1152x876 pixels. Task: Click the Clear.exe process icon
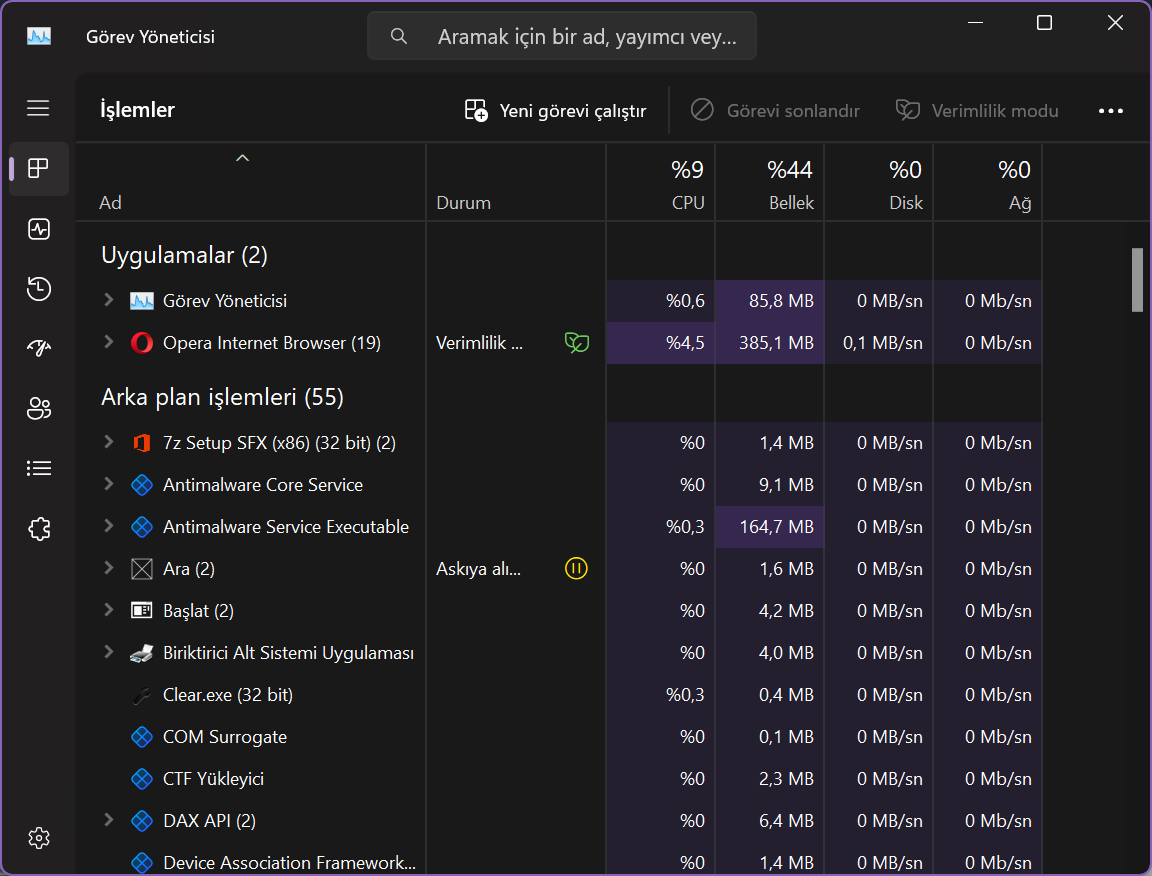coord(142,694)
